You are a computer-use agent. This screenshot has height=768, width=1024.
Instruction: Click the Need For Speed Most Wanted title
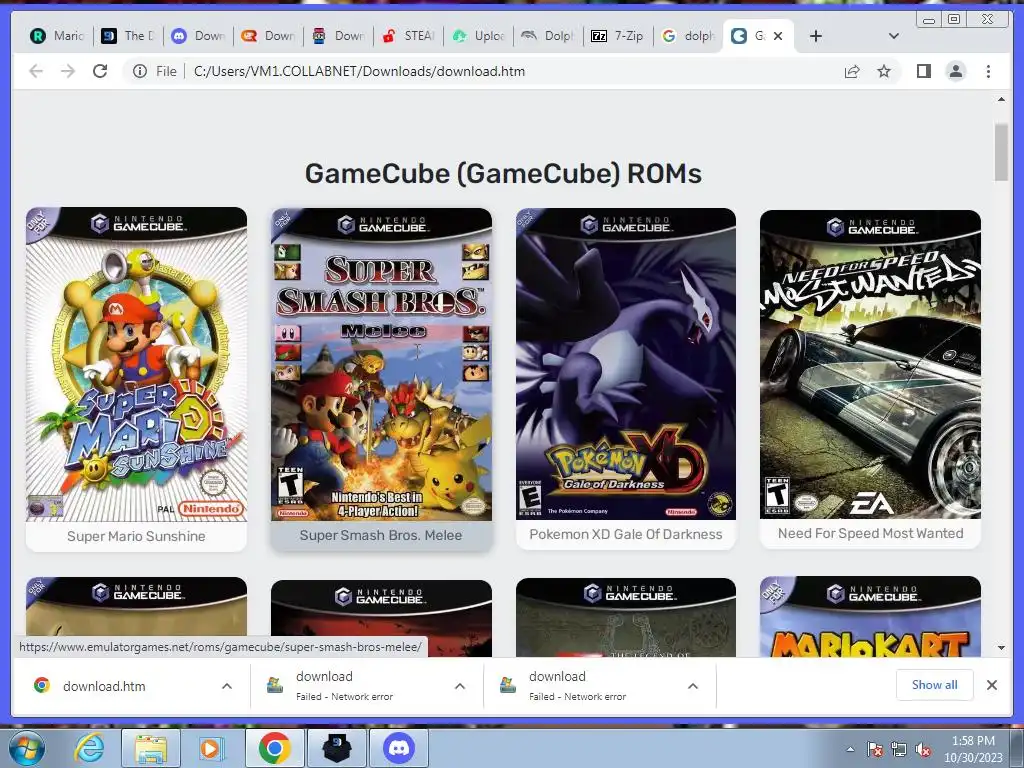[x=871, y=533]
